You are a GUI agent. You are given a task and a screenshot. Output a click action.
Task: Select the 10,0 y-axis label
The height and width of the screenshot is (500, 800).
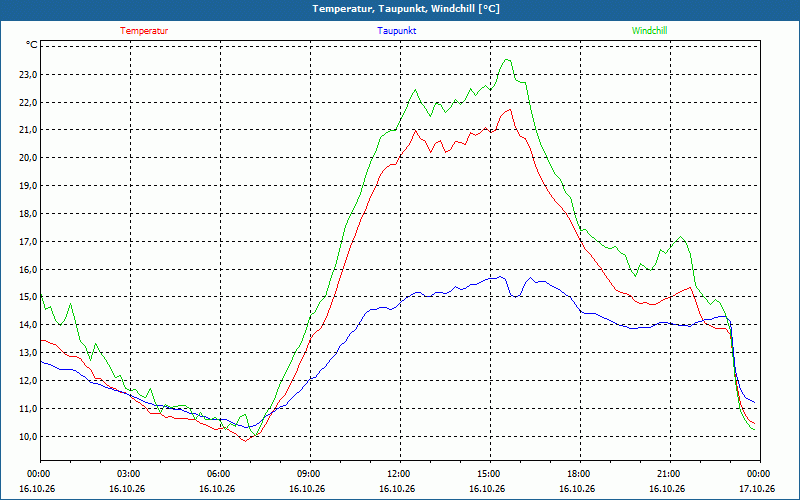(28, 436)
